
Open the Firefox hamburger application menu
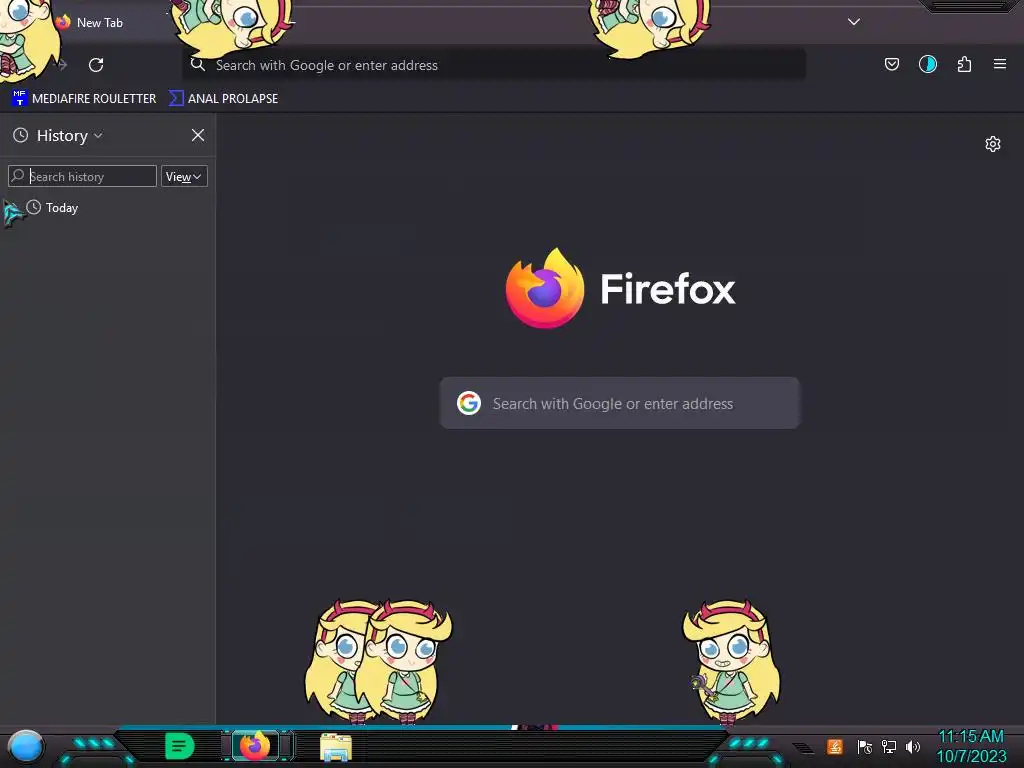[999, 64]
